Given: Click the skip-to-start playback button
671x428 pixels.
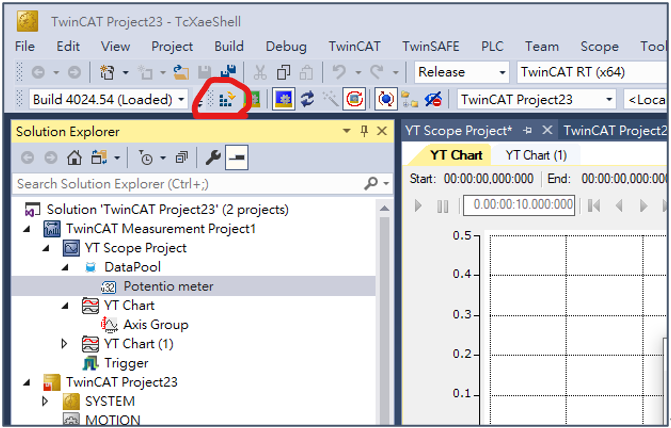Looking at the screenshot, I should [x=594, y=206].
